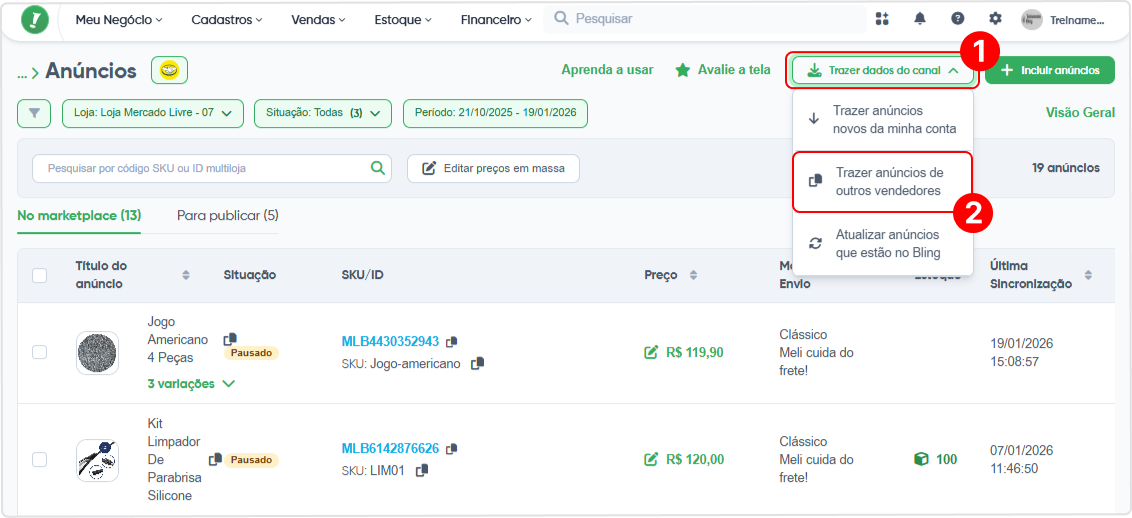The image size is (1132, 518).
Task: Open Aprenda a usar link
Action: coord(607,70)
